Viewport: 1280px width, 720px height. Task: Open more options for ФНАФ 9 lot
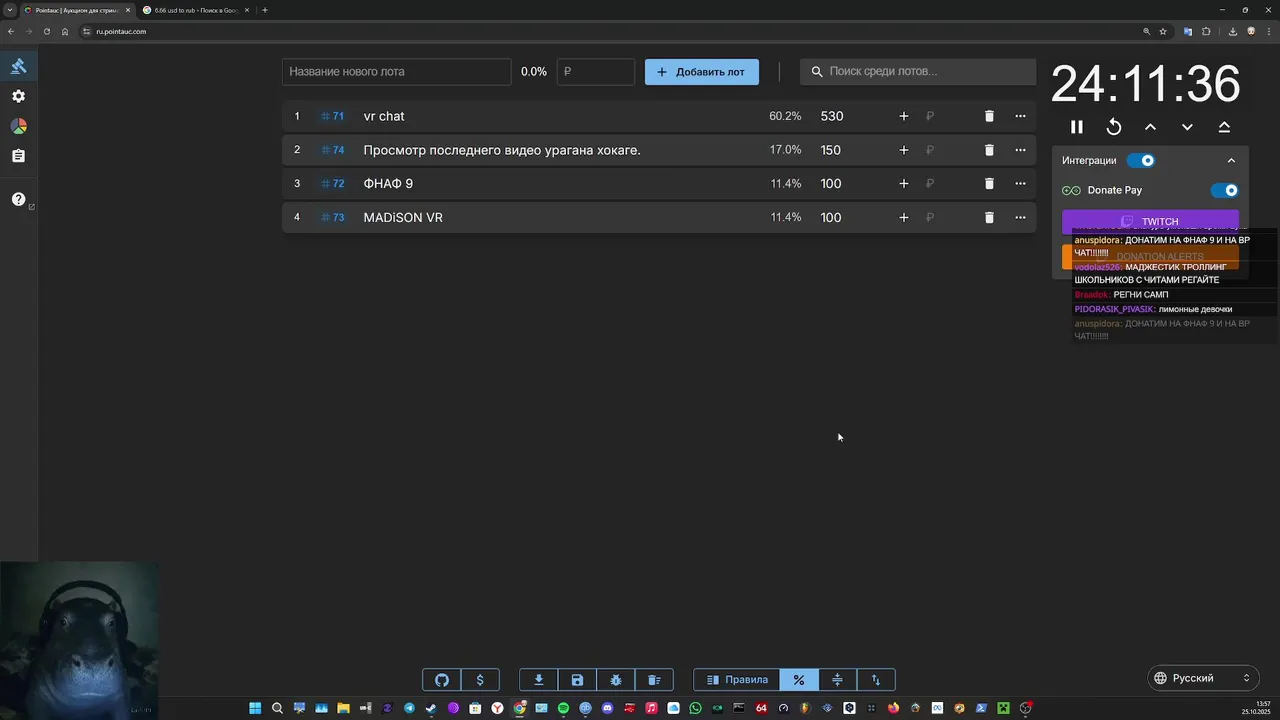[x=1020, y=184]
